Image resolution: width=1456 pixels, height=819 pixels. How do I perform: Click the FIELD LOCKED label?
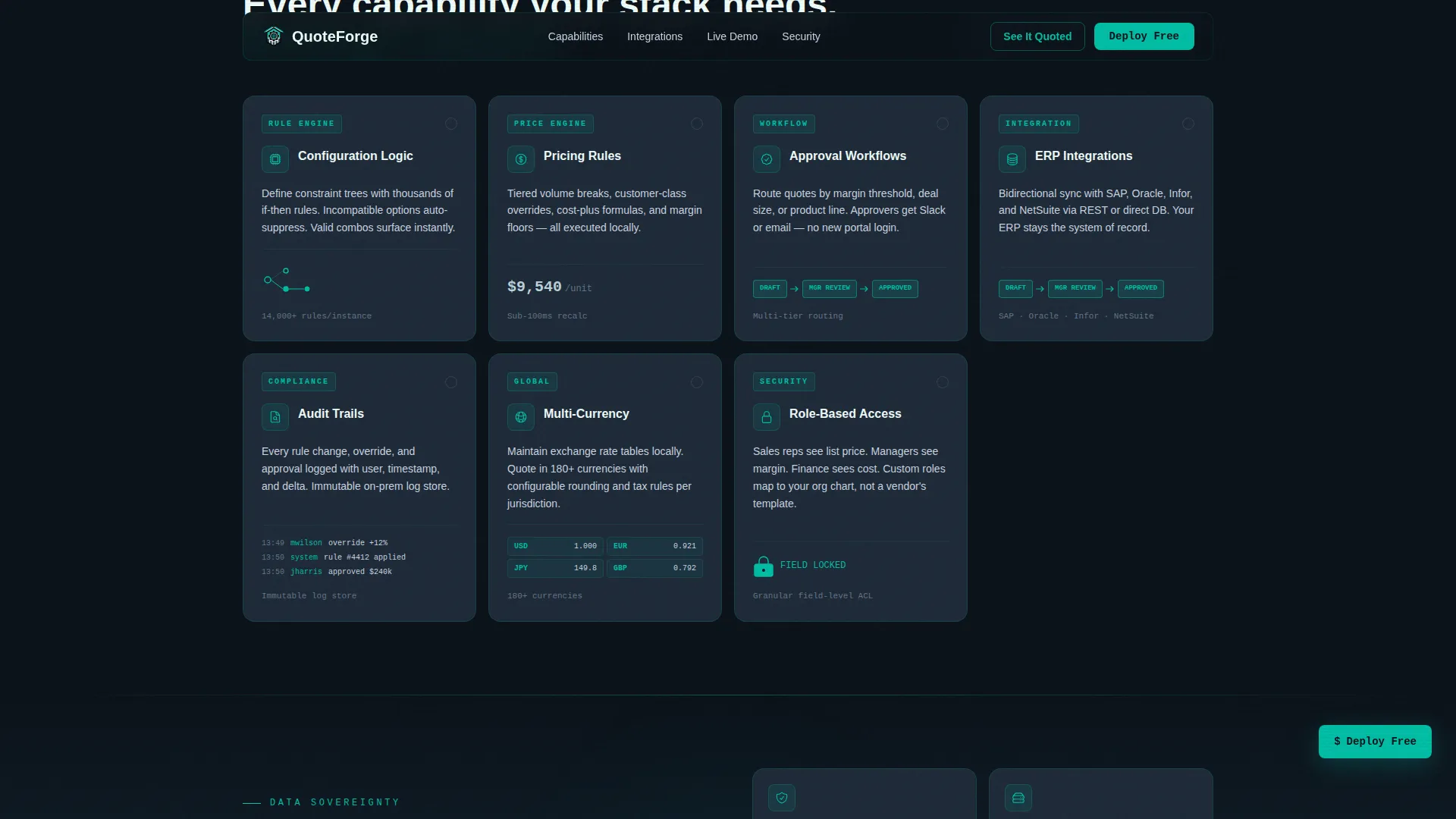[x=812, y=565]
